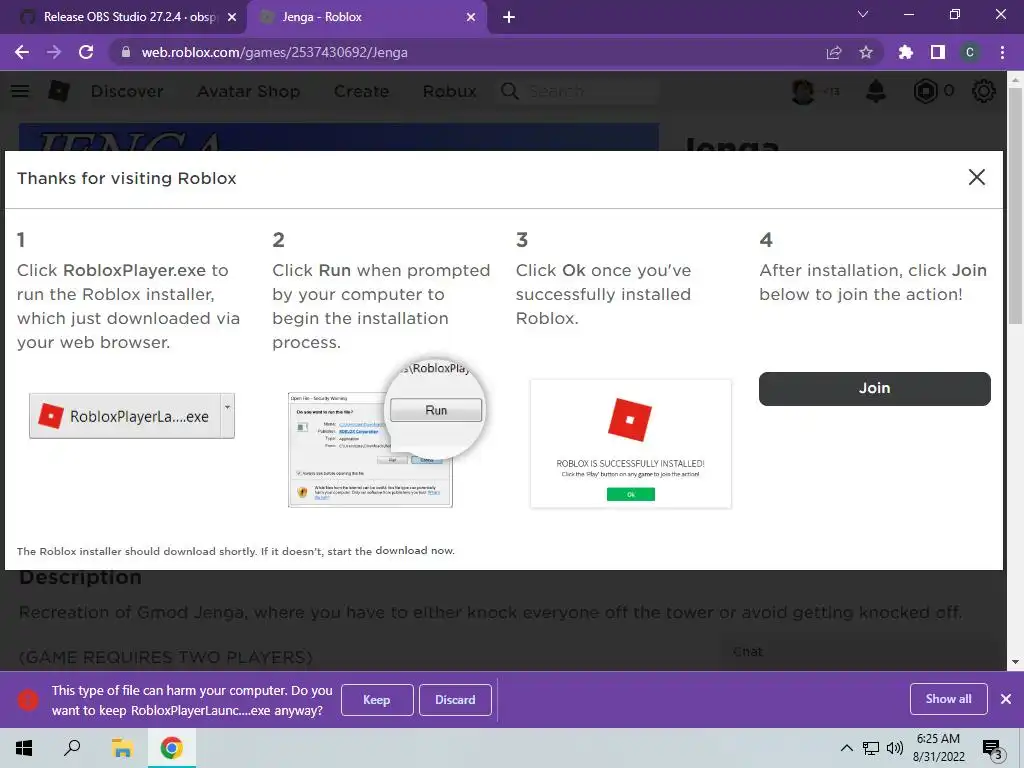Select the Jenga - Roblox tab
Viewport: 1024px width, 768px height.
tap(366, 17)
